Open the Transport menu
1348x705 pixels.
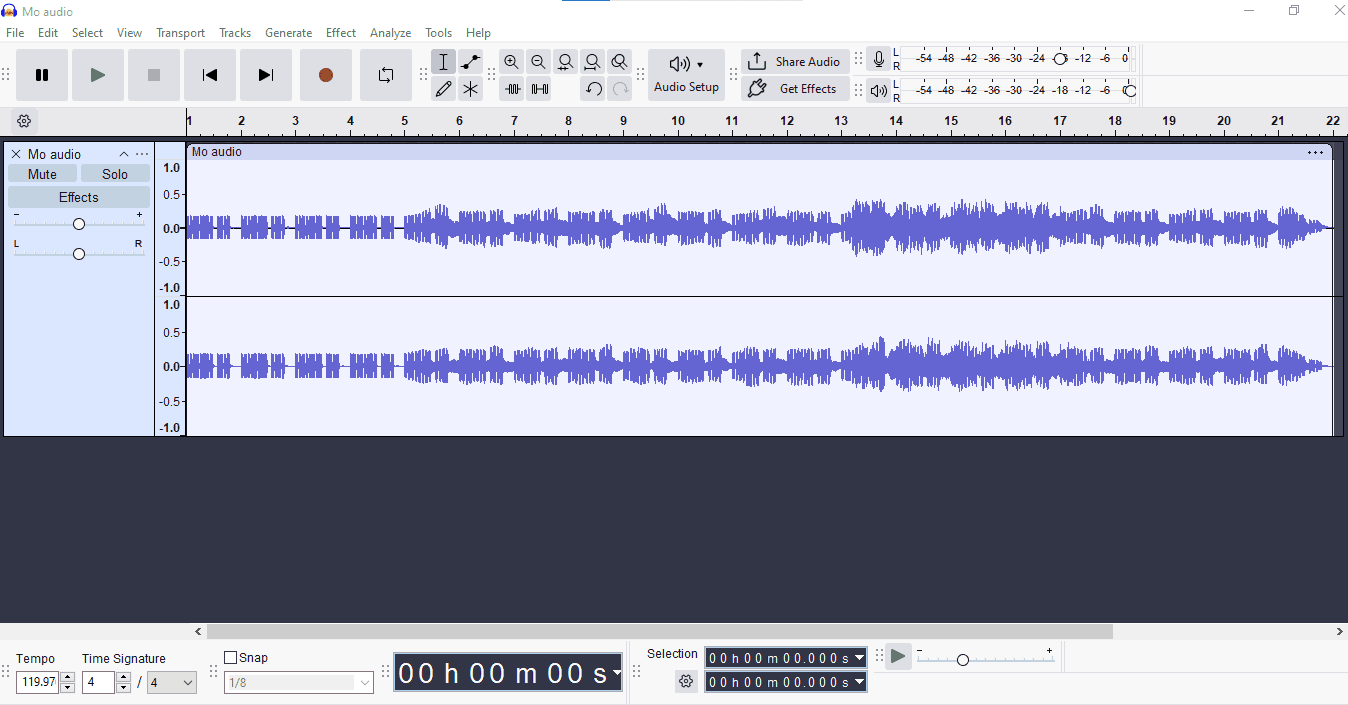180,33
